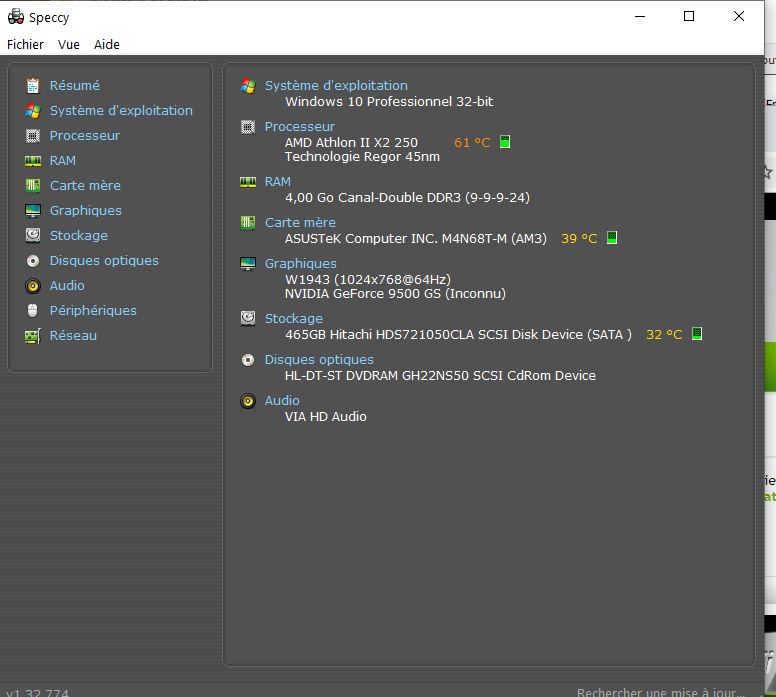Click the Processeur chip icon in sidebar
This screenshot has width=776, height=697.
(x=33, y=136)
